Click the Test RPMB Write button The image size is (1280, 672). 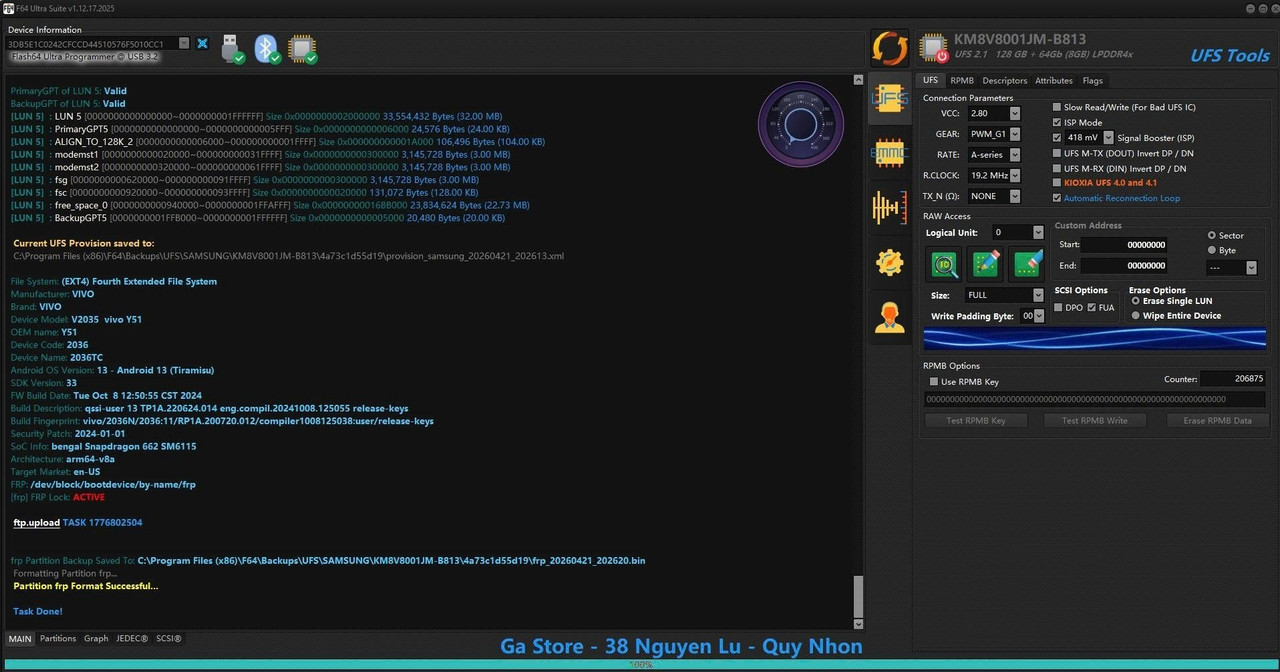click(1094, 420)
